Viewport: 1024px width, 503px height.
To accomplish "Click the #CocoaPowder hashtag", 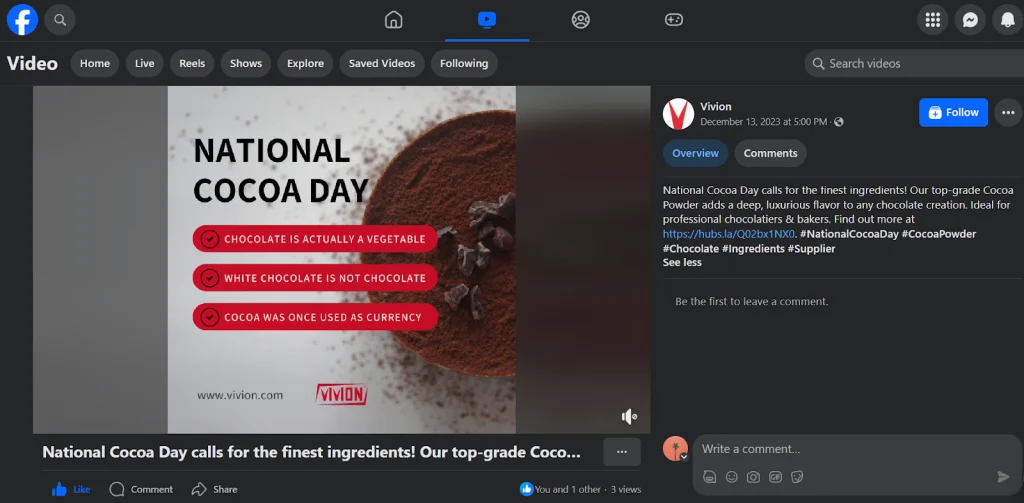I will (x=938, y=234).
